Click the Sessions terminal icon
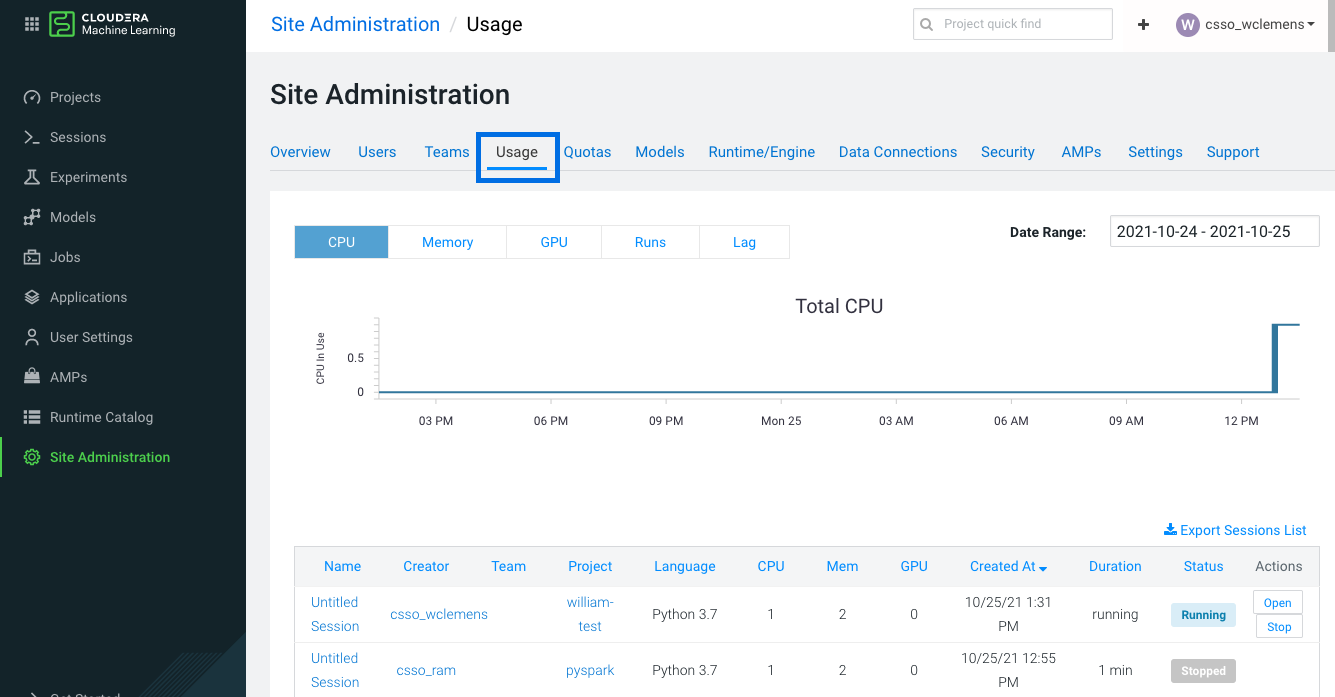Screen dimensions: 1335x697 pos(32,137)
